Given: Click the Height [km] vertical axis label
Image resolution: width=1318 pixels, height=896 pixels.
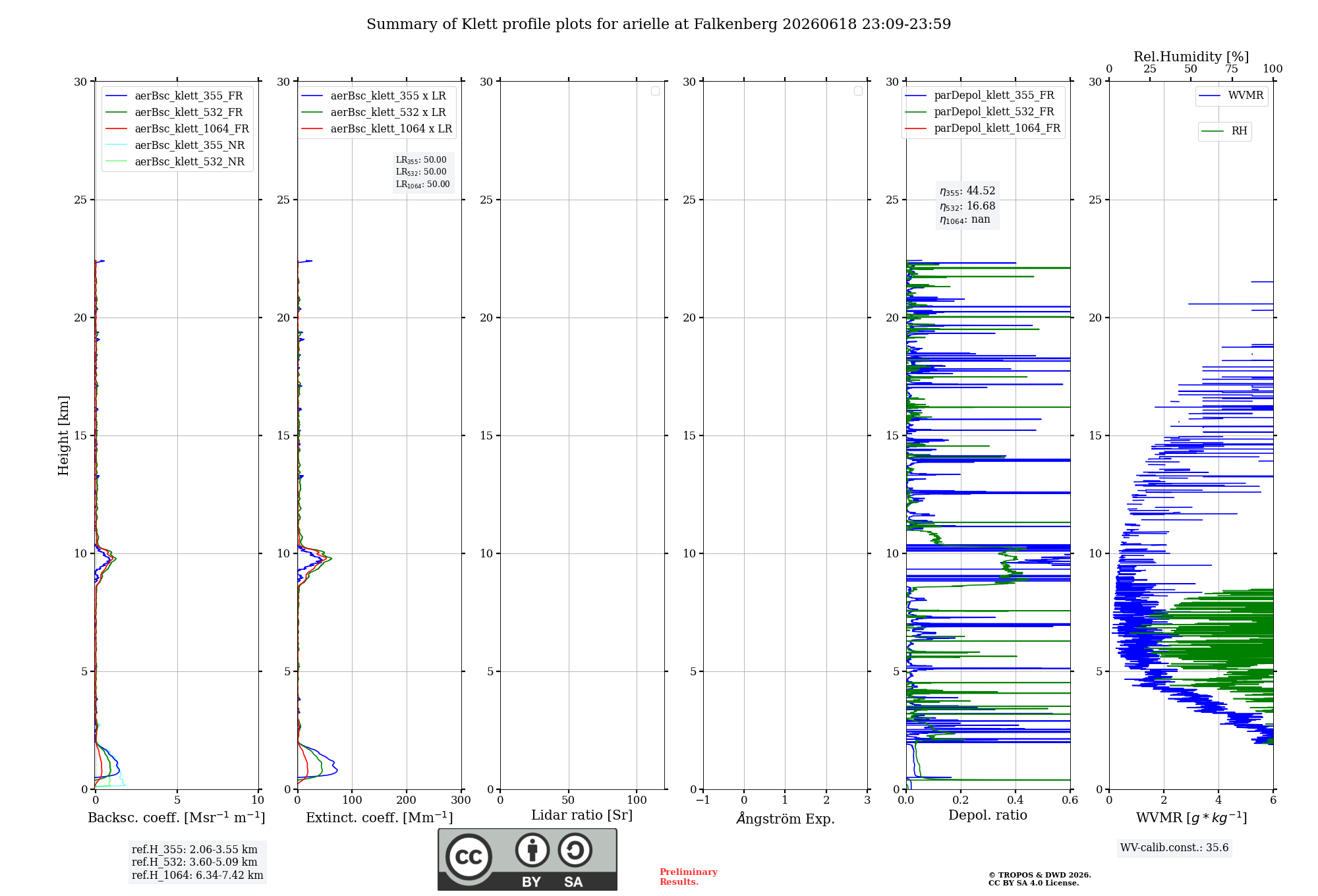Looking at the screenshot, I should [63, 435].
